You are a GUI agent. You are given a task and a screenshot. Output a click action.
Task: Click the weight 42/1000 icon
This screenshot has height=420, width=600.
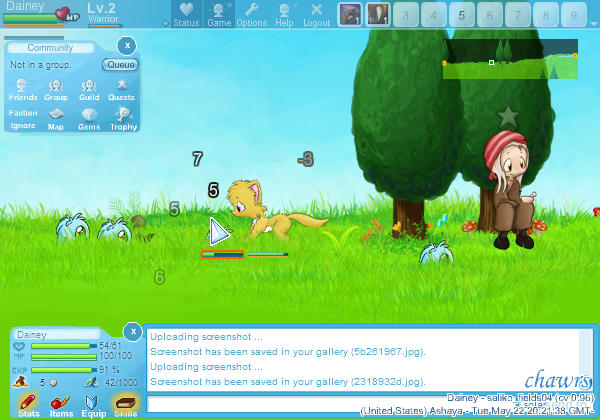click(x=91, y=382)
